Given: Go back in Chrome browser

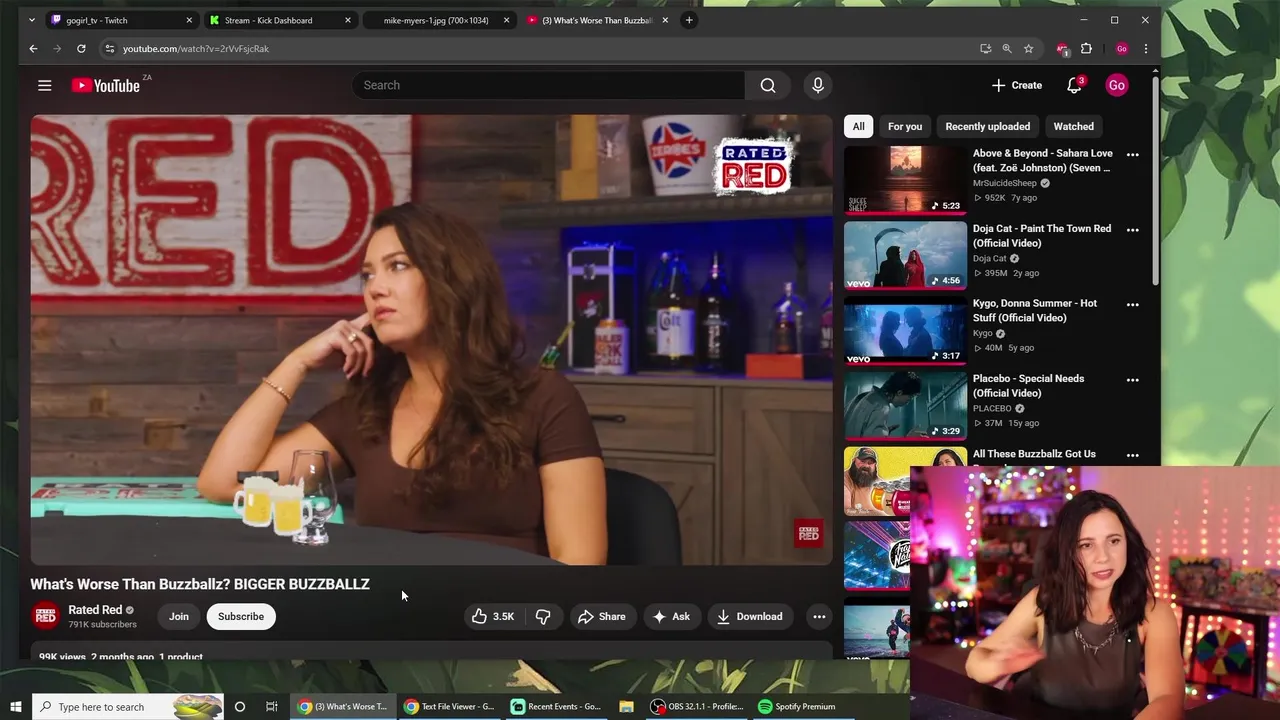Looking at the screenshot, I should point(33,48).
